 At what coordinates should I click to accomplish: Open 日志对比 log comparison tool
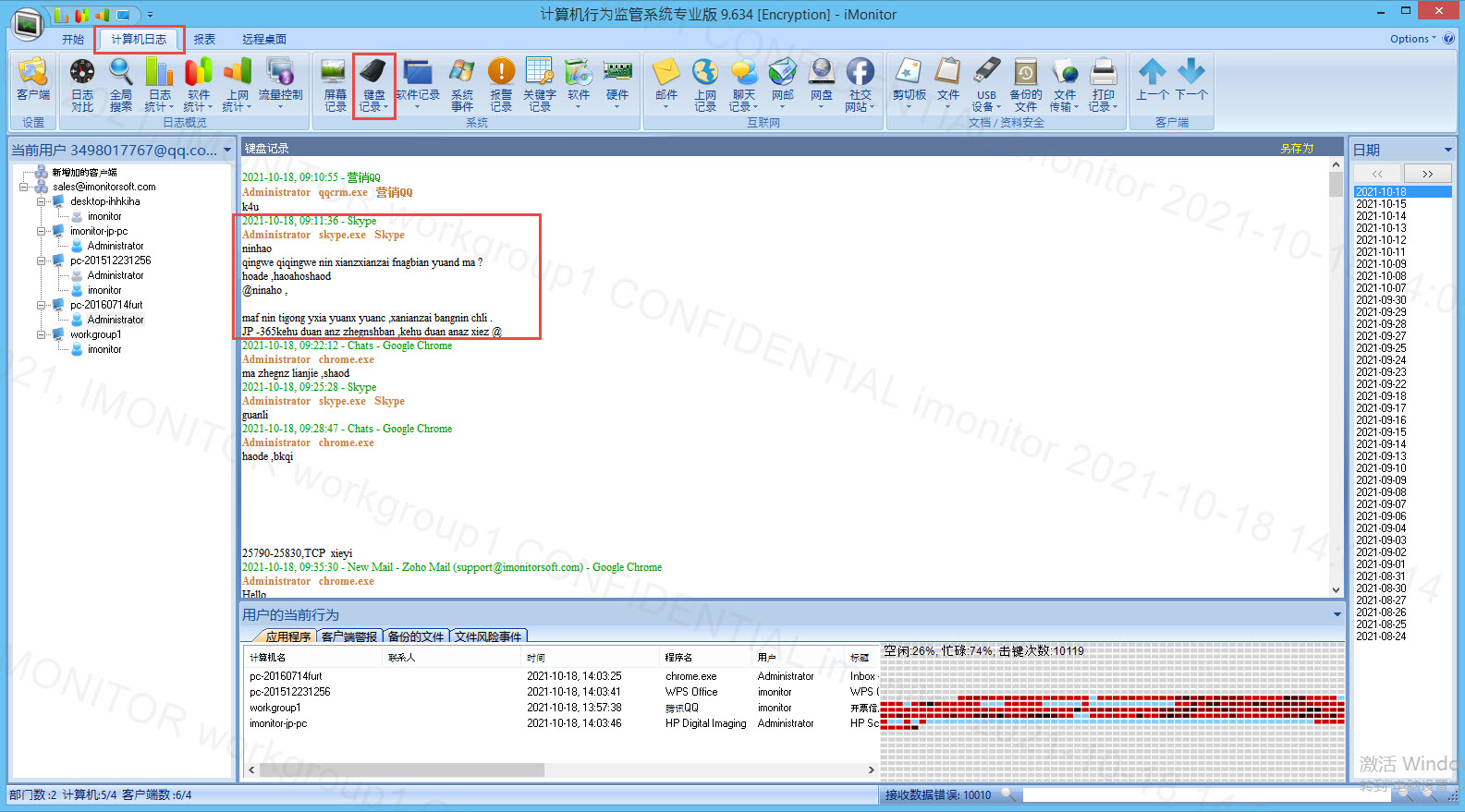tap(82, 85)
